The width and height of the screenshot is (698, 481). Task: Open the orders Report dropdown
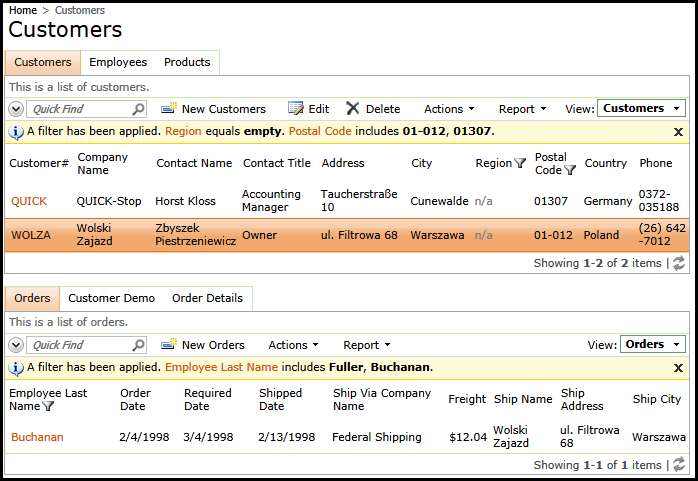367,345
